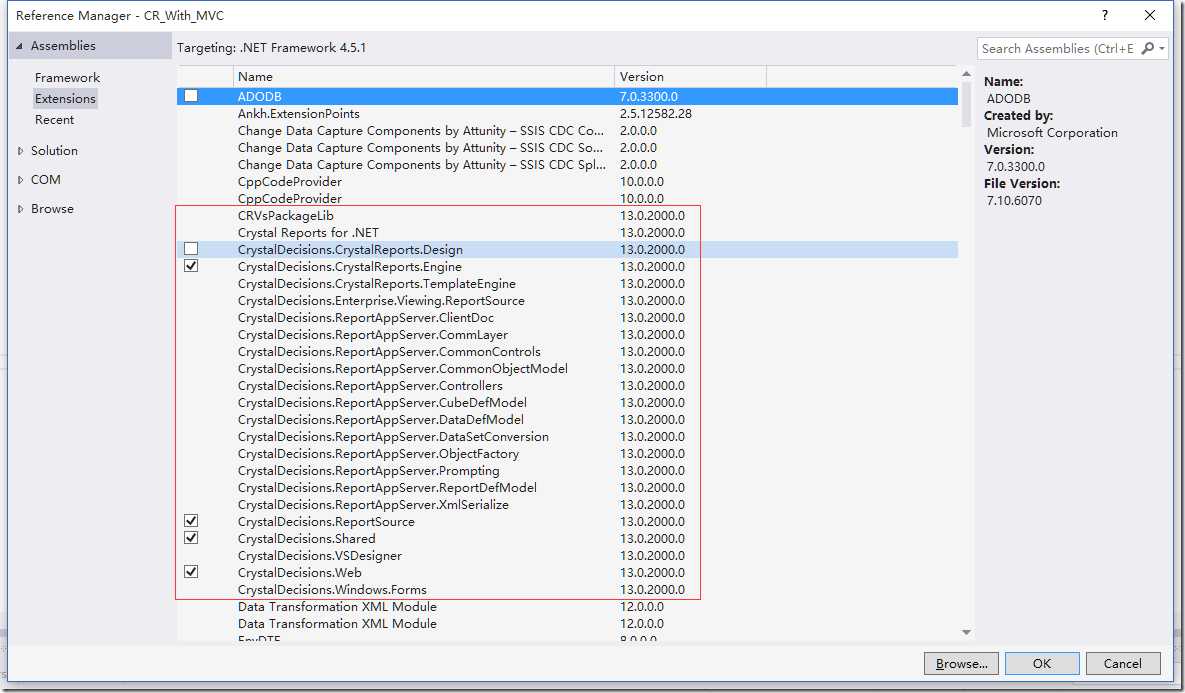Screen dimensions: 1185x693
Task: Open the help question mark button
Action: [1105, 15]
